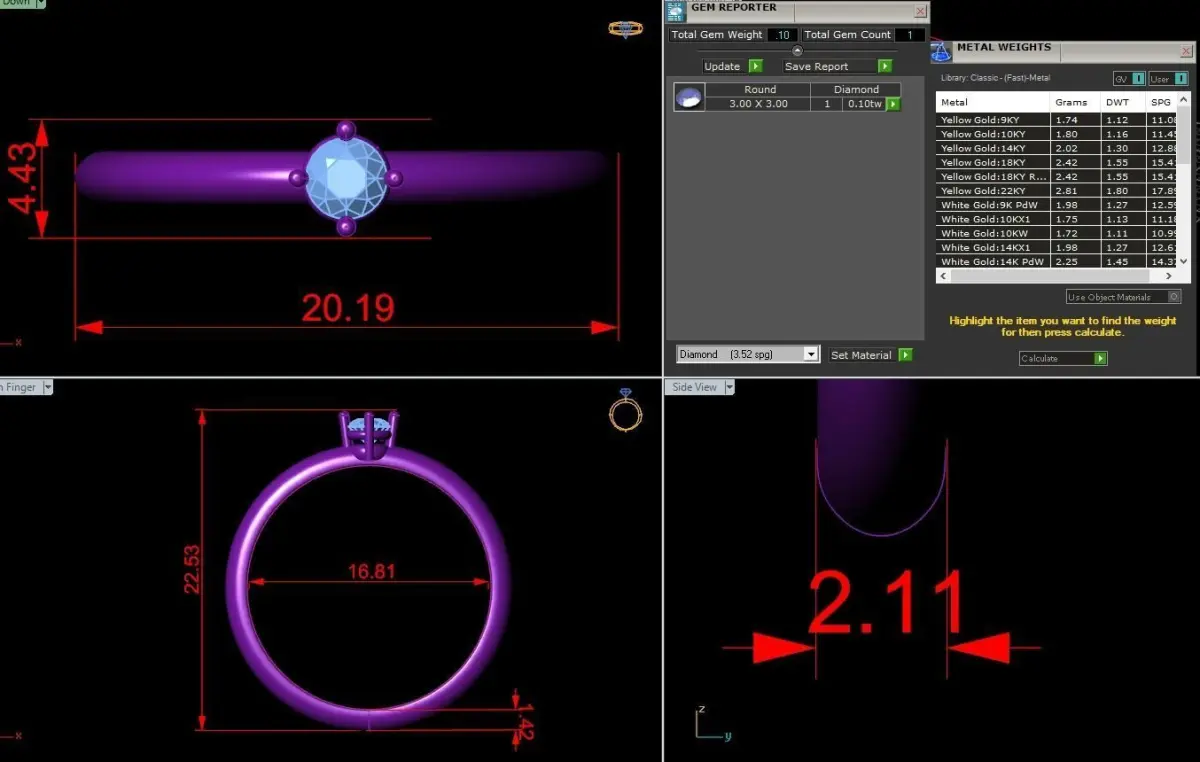Click the green arrow next to Save Report
Screen dimensions: 1200x762
pos(884,66)
